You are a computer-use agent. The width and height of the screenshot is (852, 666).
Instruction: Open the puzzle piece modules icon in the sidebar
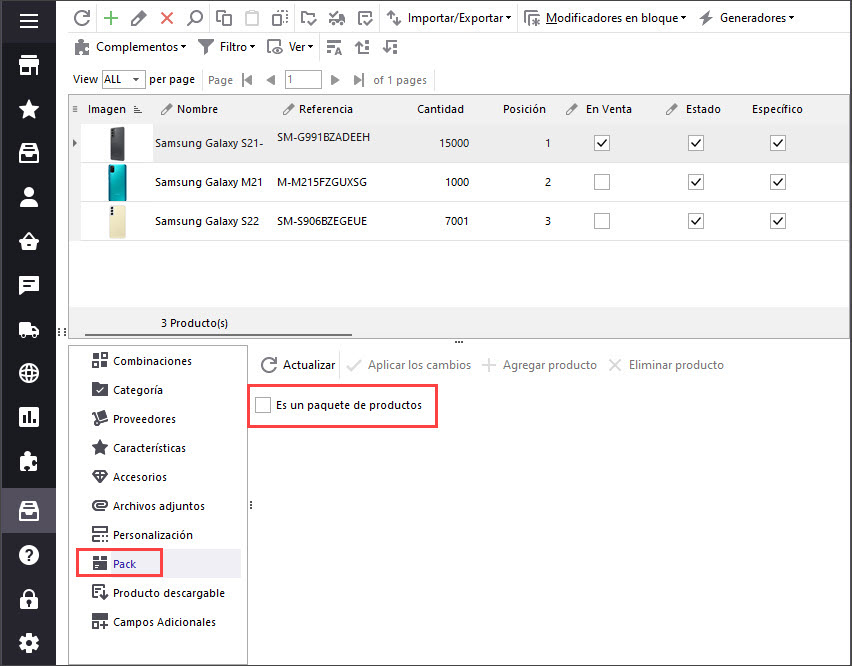(29, 462)
